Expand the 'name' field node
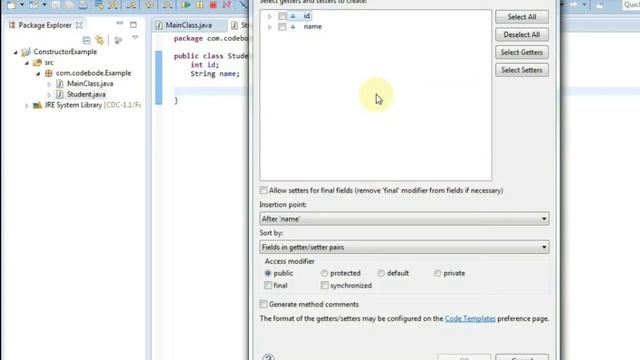Screen dimensions: 640x360 click(269, 27)
